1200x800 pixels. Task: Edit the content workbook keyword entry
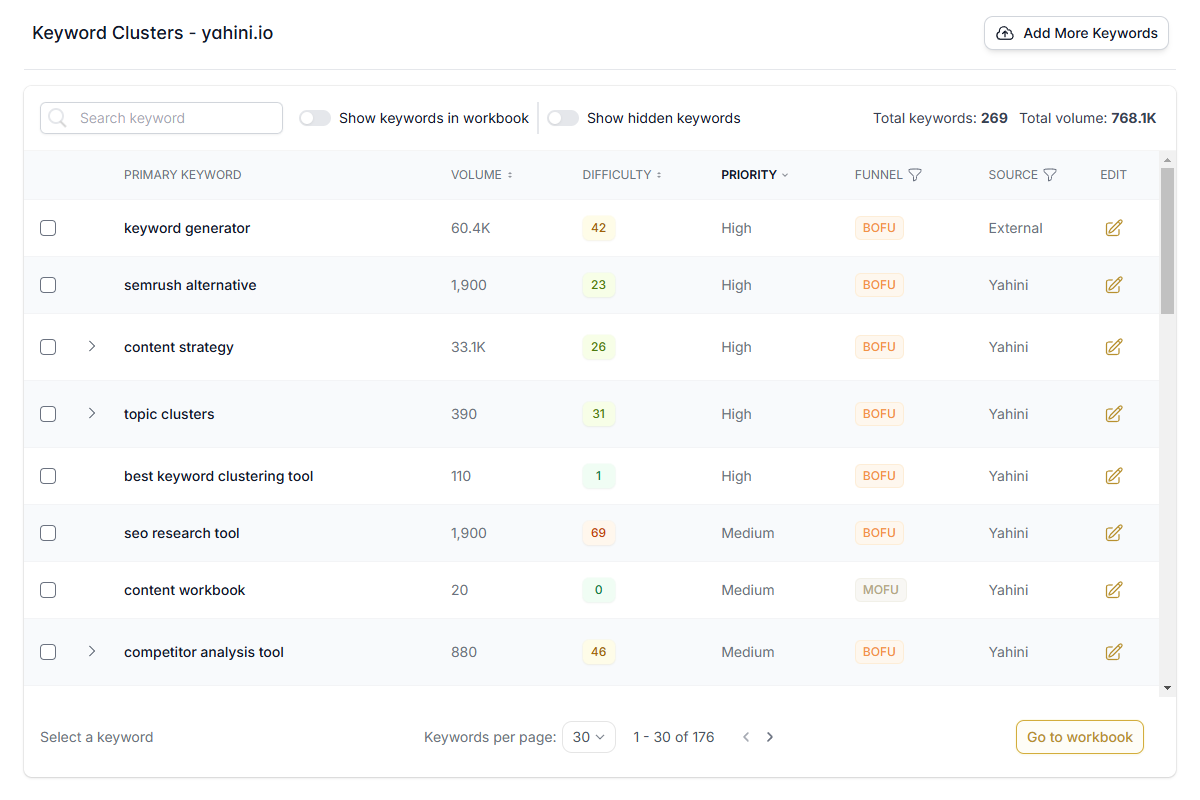(x=1113, y=590)
